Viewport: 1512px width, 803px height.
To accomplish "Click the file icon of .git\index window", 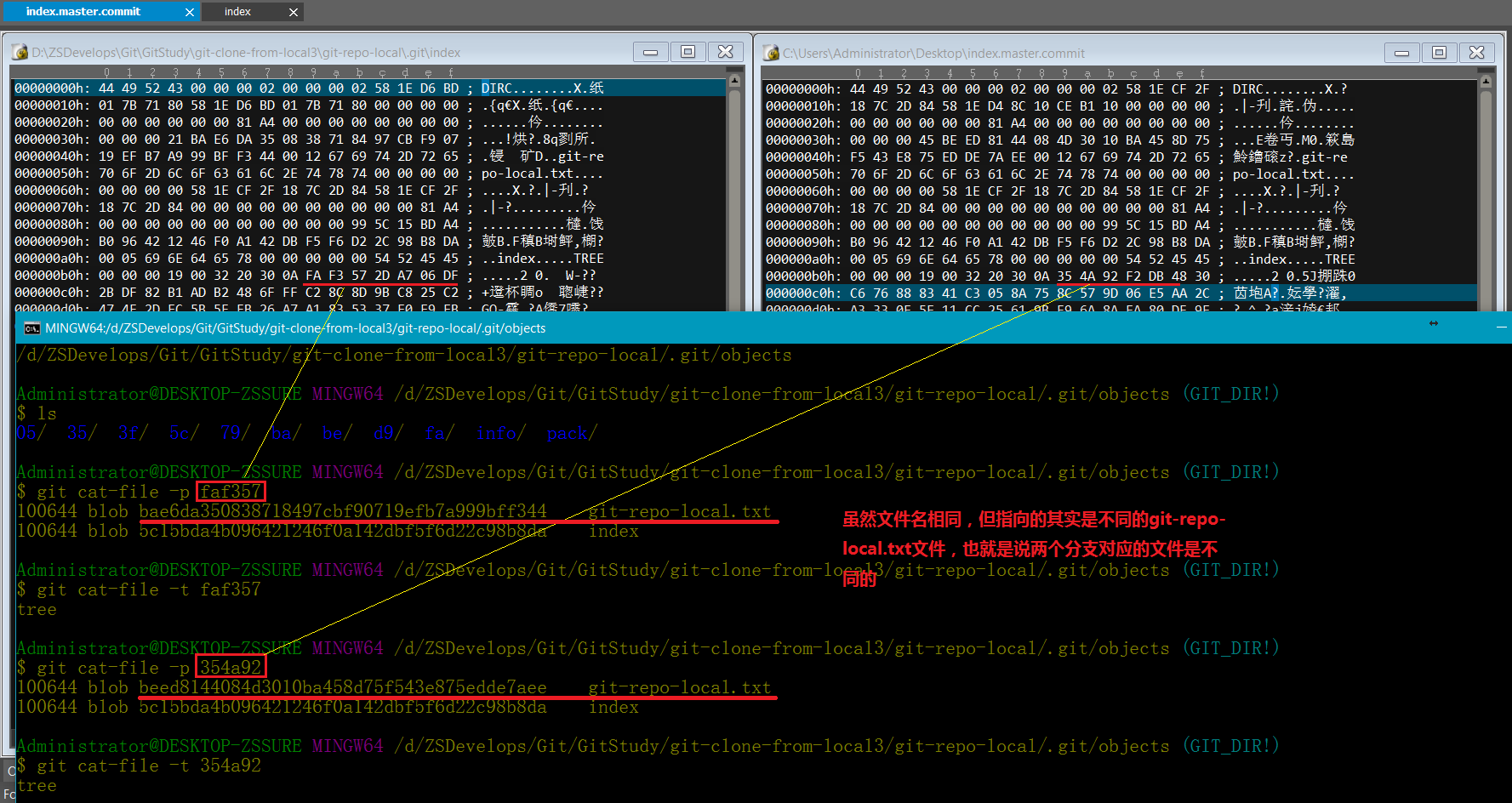I will (20, 53).
